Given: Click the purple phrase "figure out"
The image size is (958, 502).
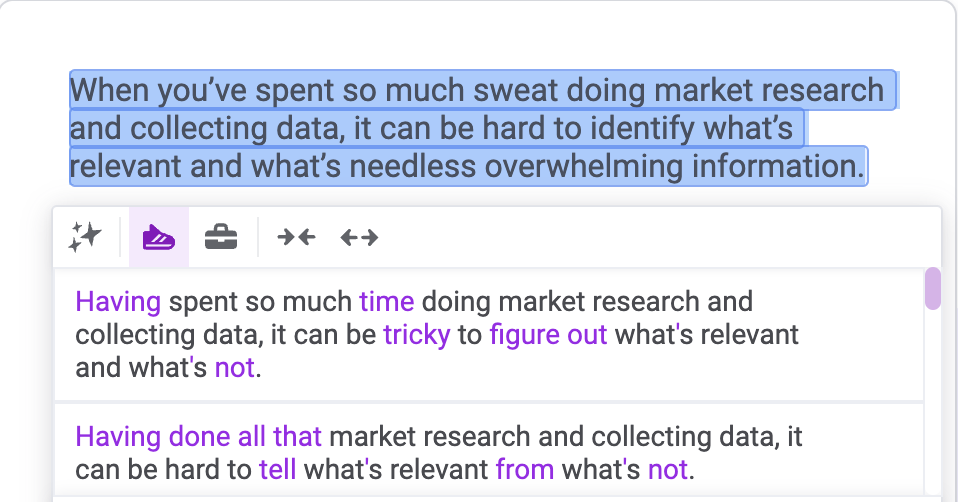Looking at the screenshot, I should tap(549, 335).
